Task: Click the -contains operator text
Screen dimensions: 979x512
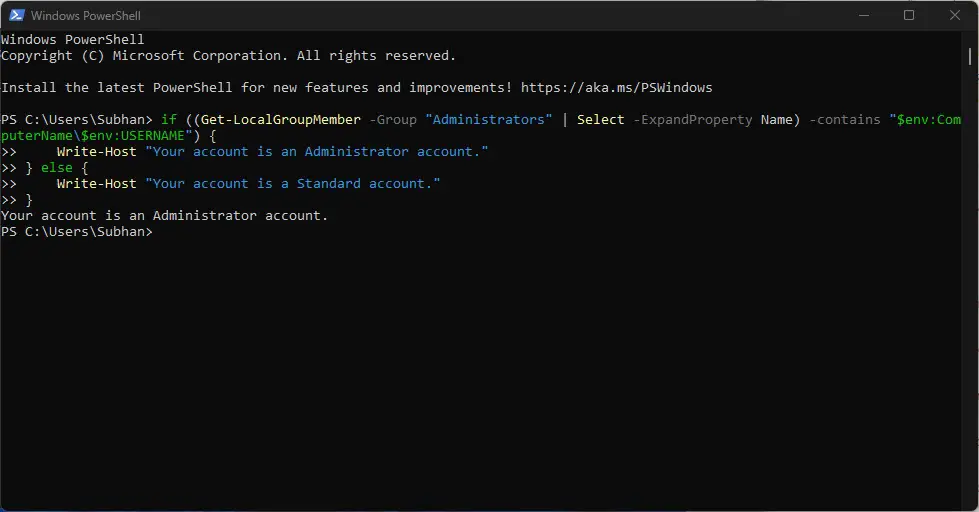Action: click(x=844, y=119)
